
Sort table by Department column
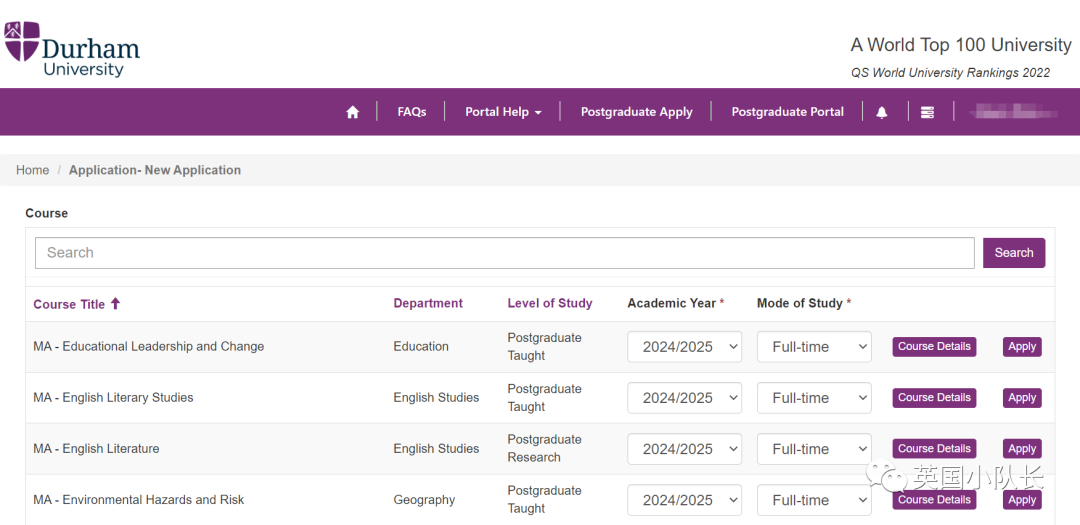click(x=428, y=303)
